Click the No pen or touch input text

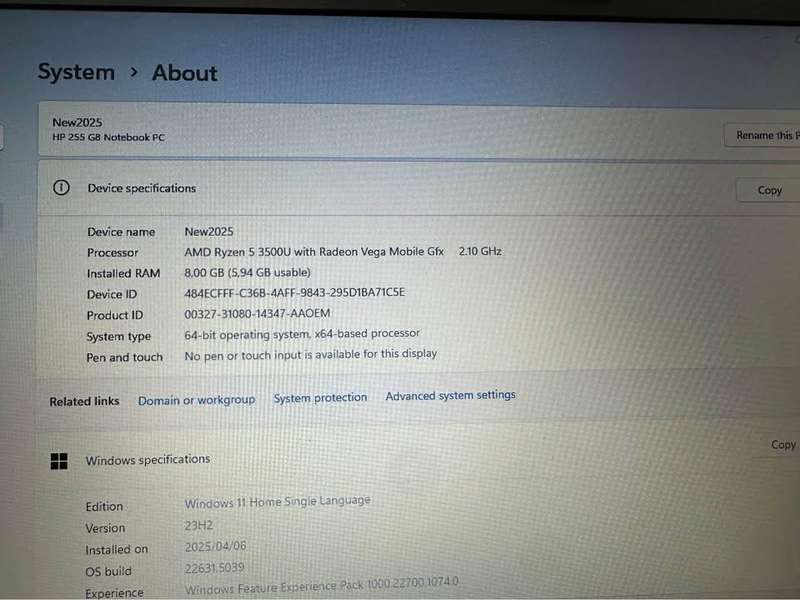(x=310, y=355)
